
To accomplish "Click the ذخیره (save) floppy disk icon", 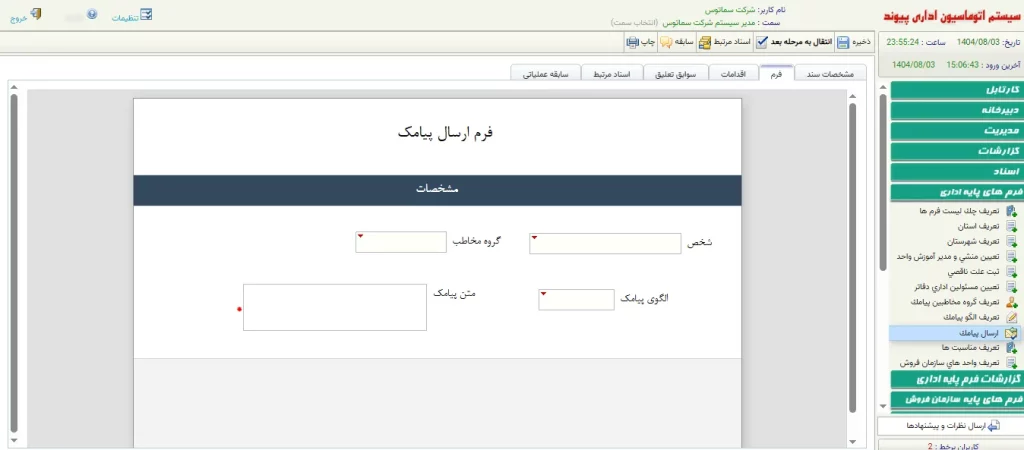I will click(x=843, y=42).
